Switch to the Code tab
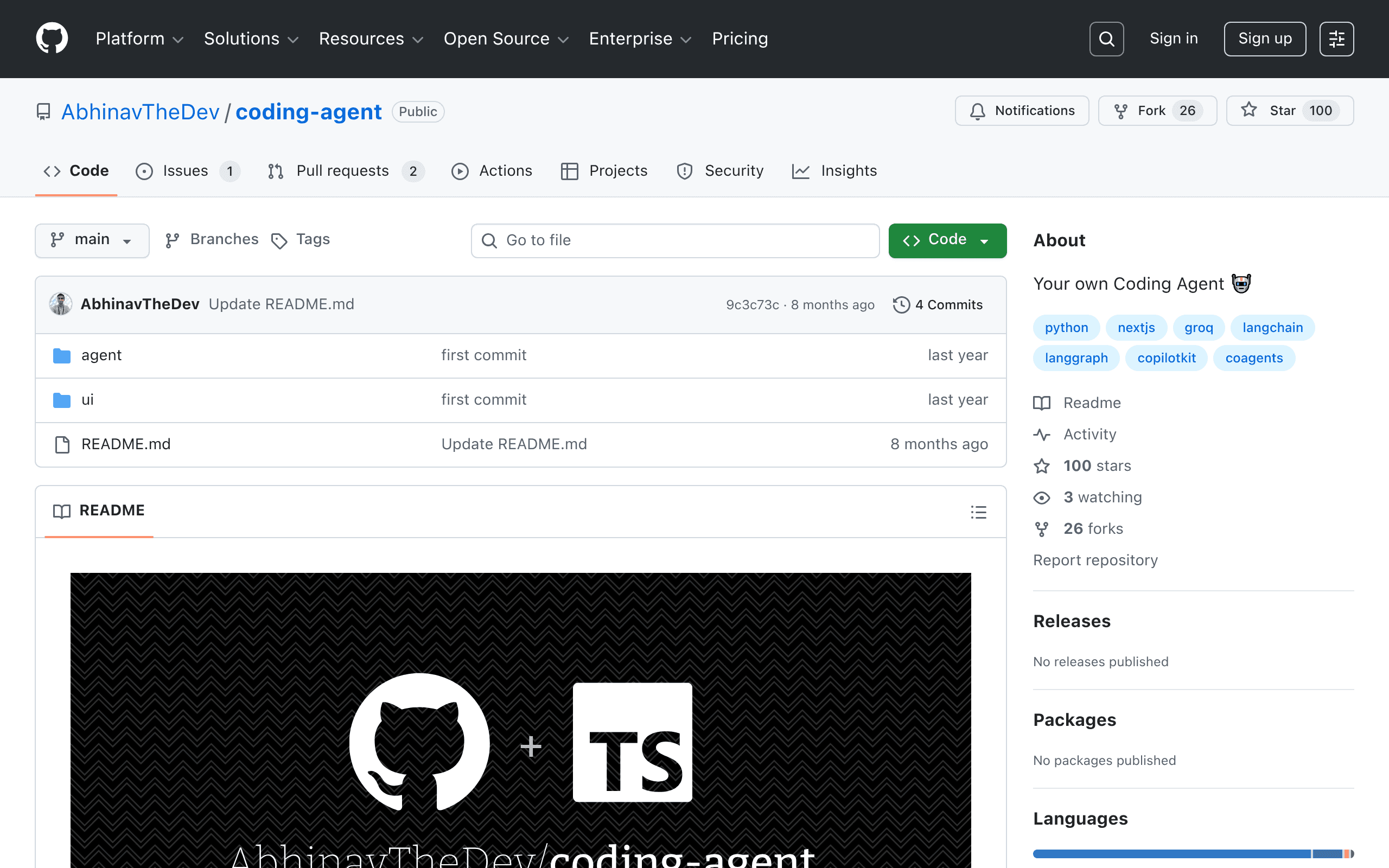This screenshot has width=1389, height=868. (x=77, y=171)
